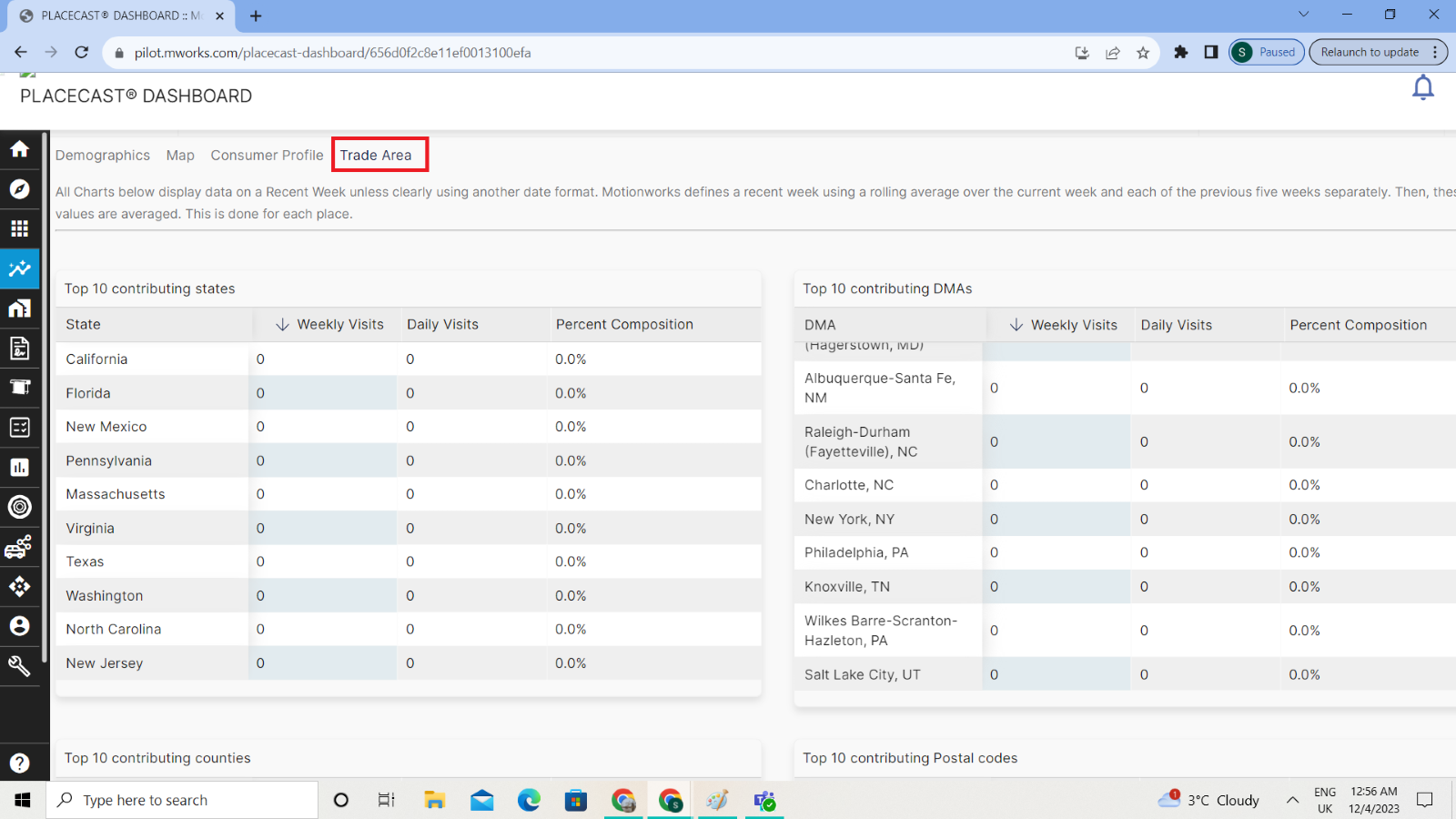Open File Explorer from the taskbar
The height and width of the screenshot is (819, 1456).
point(435,800)
